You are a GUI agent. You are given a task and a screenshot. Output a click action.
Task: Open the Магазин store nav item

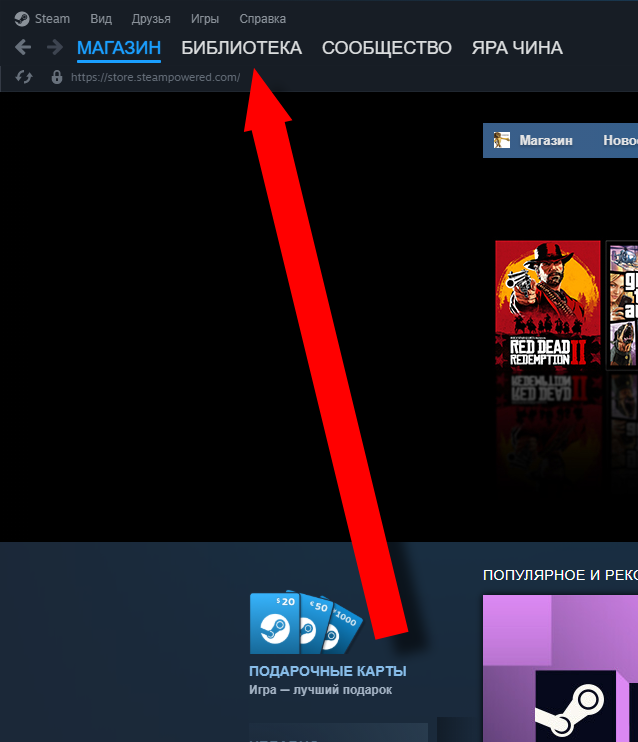click(x=546, y=141)
